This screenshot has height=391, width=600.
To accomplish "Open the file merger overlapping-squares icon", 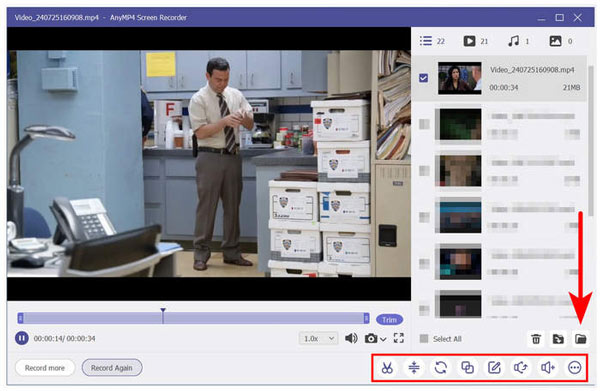I will [467, 368].
